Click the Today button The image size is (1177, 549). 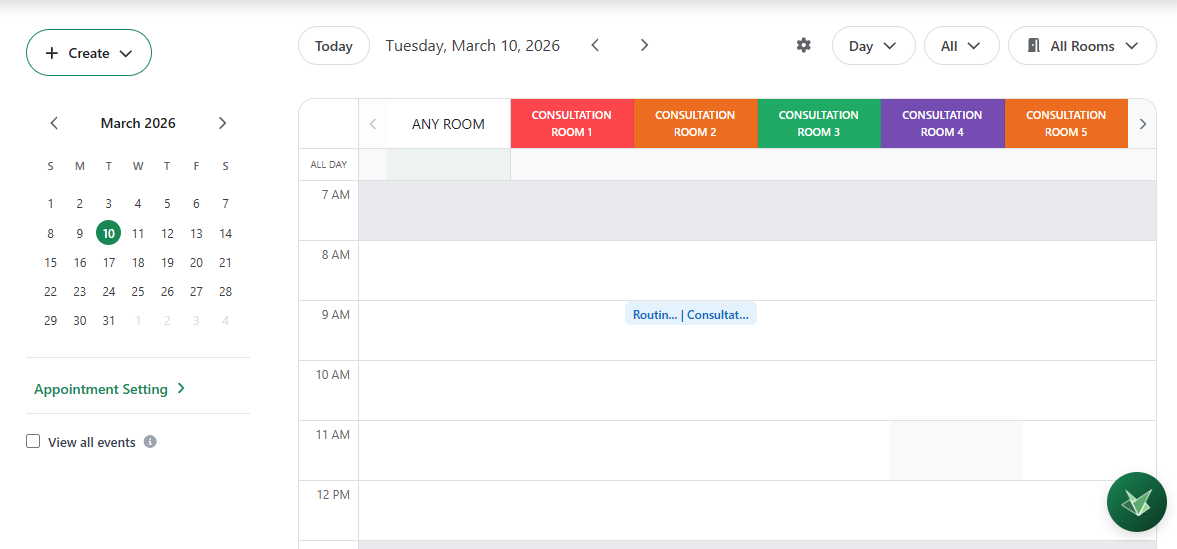click(x=334, y=46)
